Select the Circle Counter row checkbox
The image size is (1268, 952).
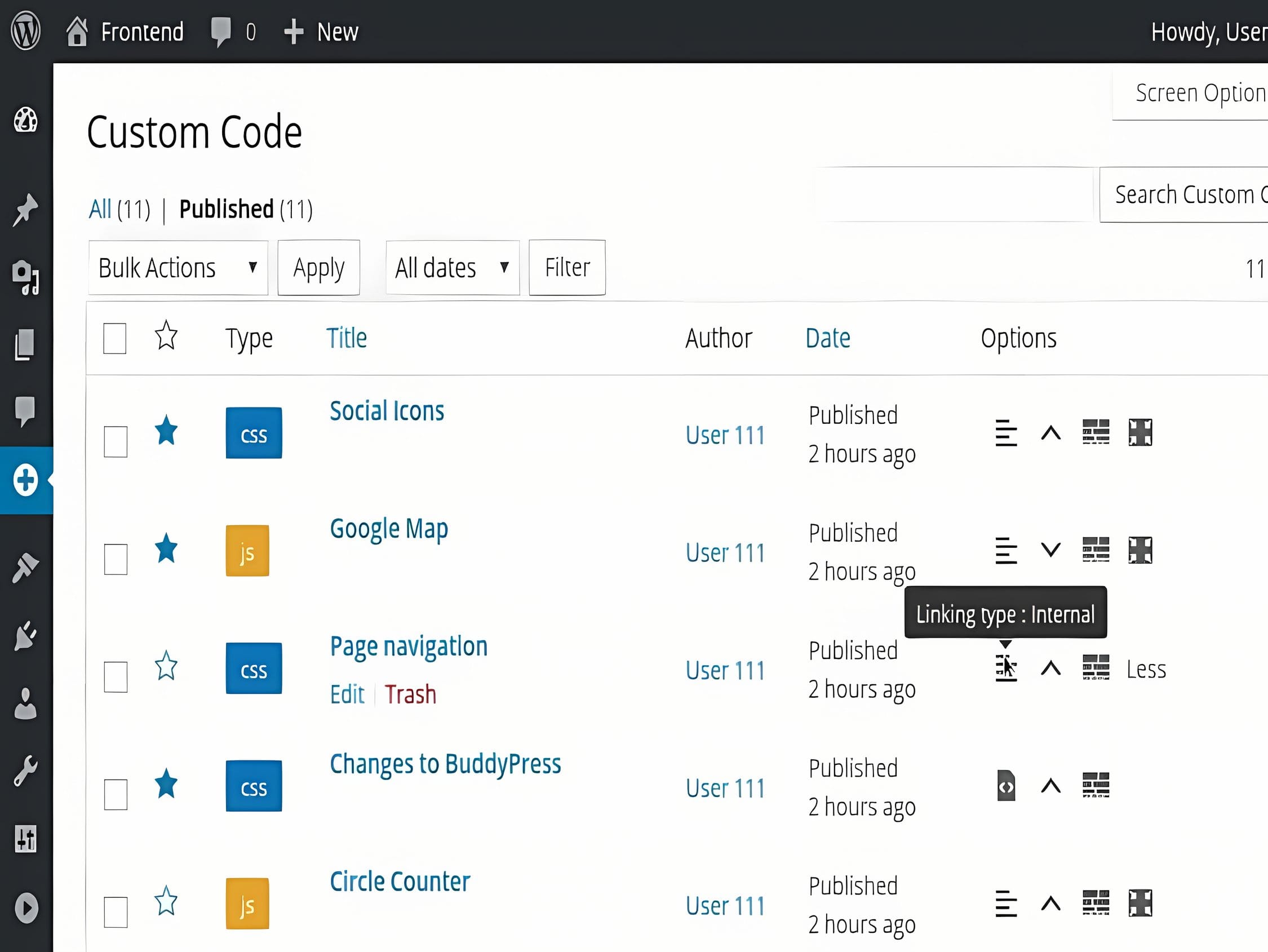(x=115, y=912)
